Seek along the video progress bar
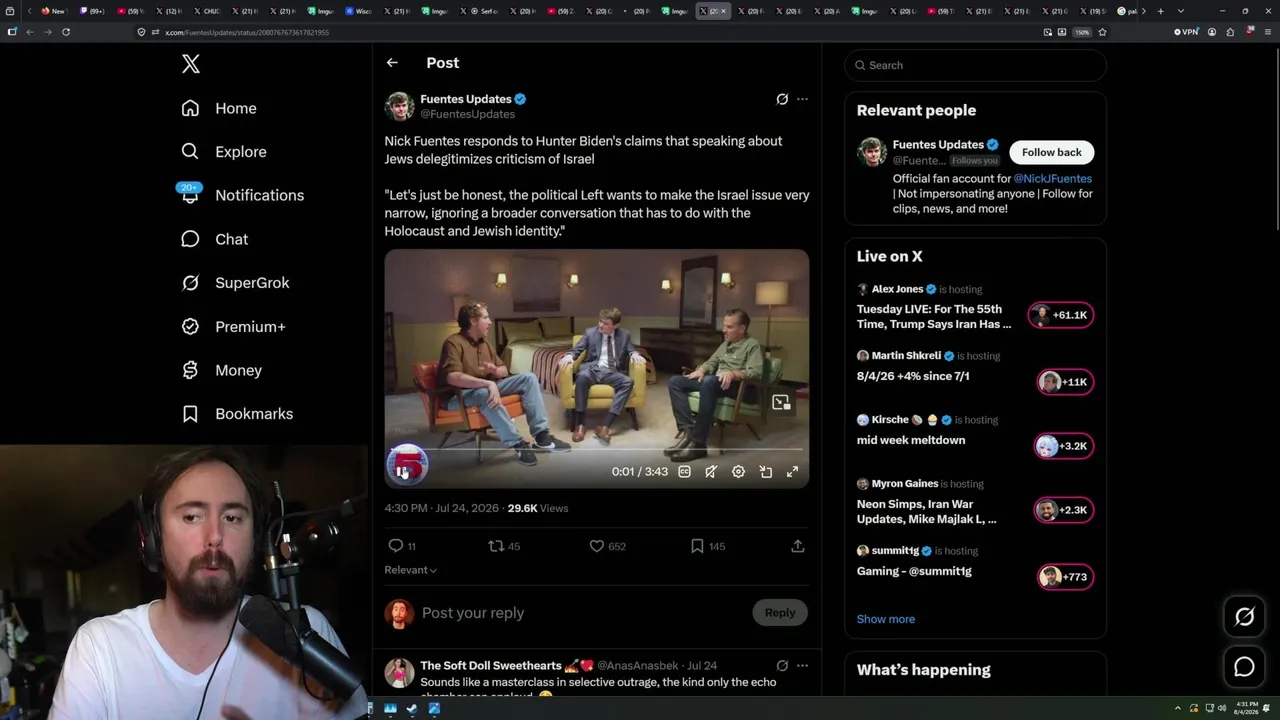 pyautogui.click(x=597, y=450)
